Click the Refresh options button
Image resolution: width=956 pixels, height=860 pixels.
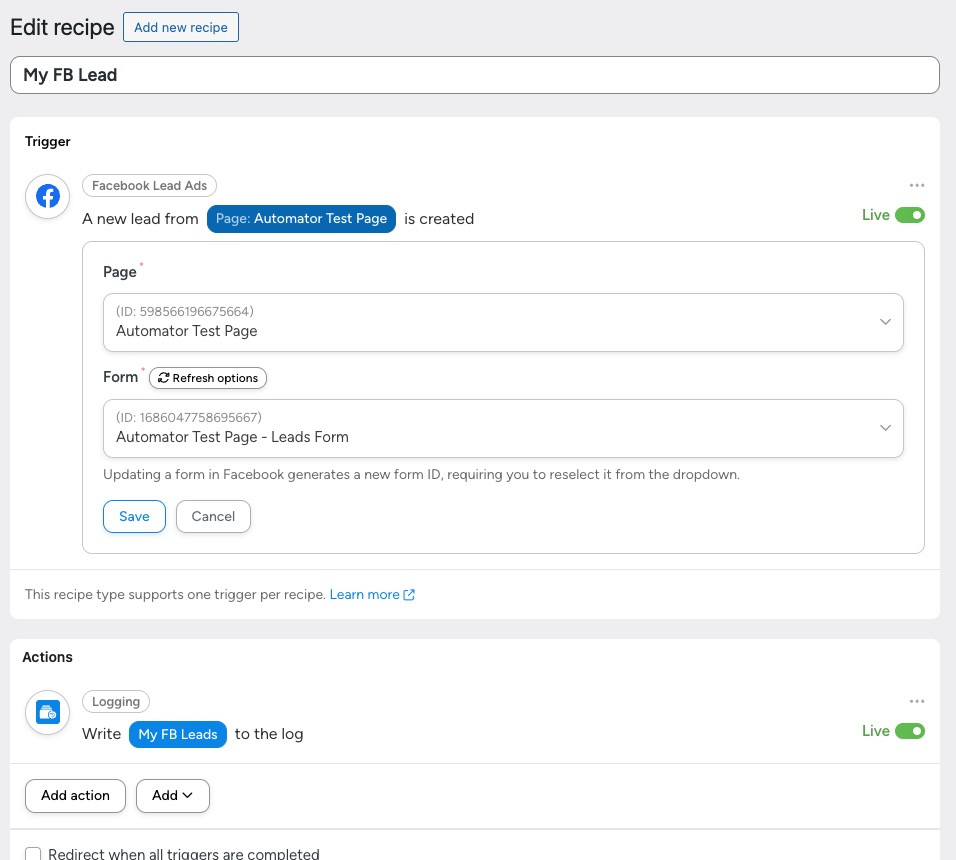click(208, 378)
